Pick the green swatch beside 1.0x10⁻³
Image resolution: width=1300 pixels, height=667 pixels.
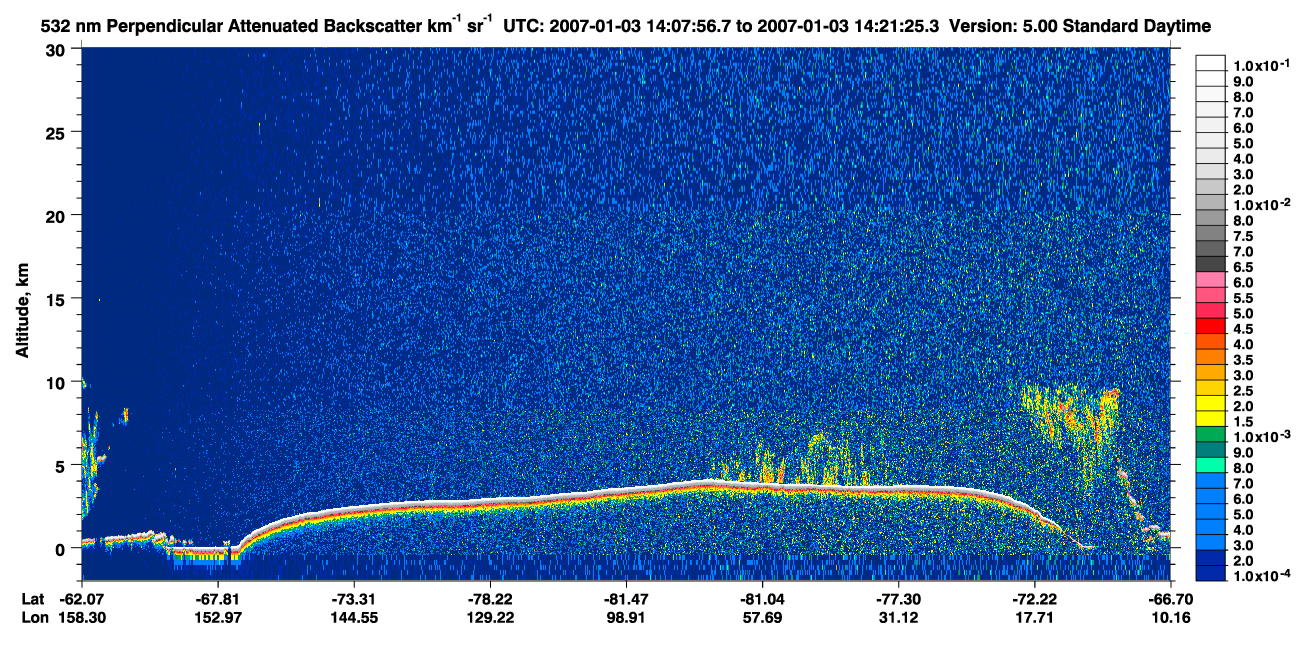click(1211, 435)
